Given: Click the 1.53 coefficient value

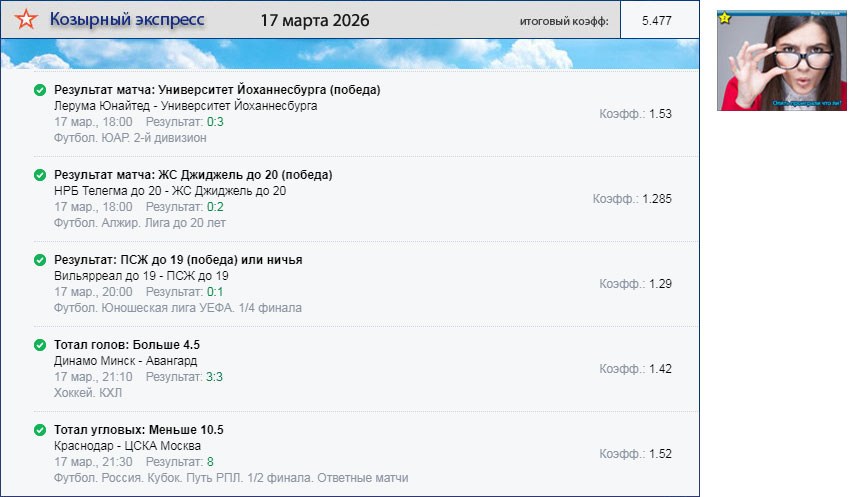Looking at the screenshot, I should (x=660, y=114).
